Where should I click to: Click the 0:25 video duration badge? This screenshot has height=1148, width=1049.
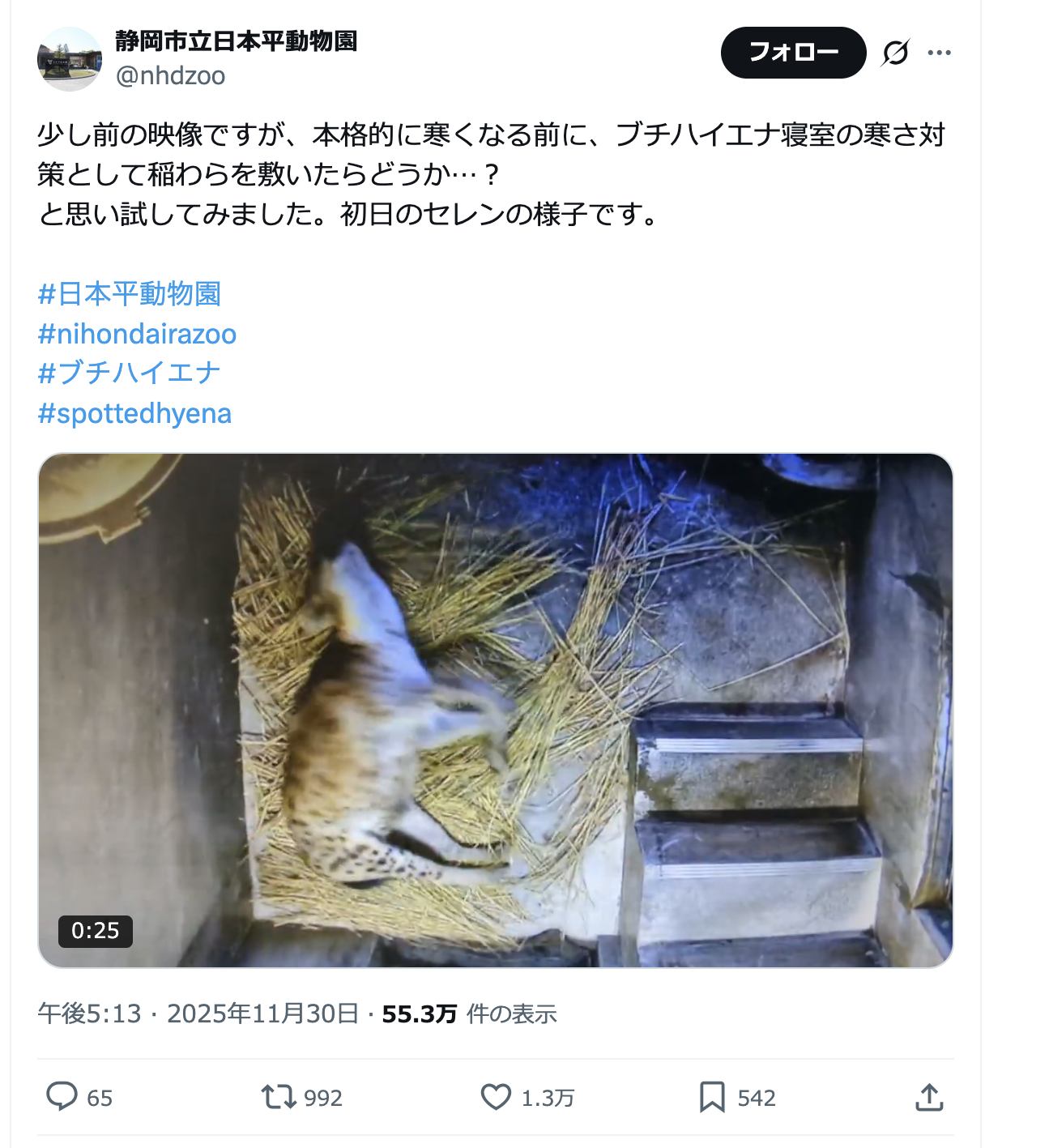(96, 931)
